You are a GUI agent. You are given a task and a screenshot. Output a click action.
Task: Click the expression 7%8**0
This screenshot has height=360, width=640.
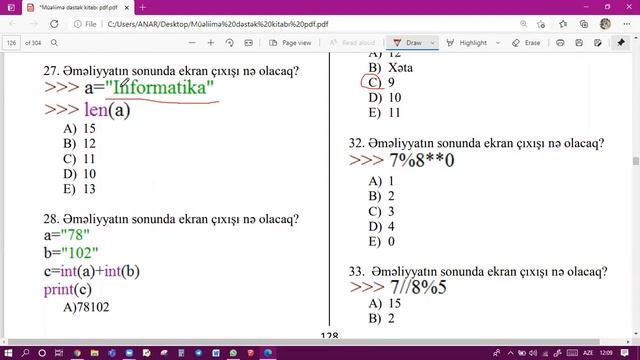[422, 160]
